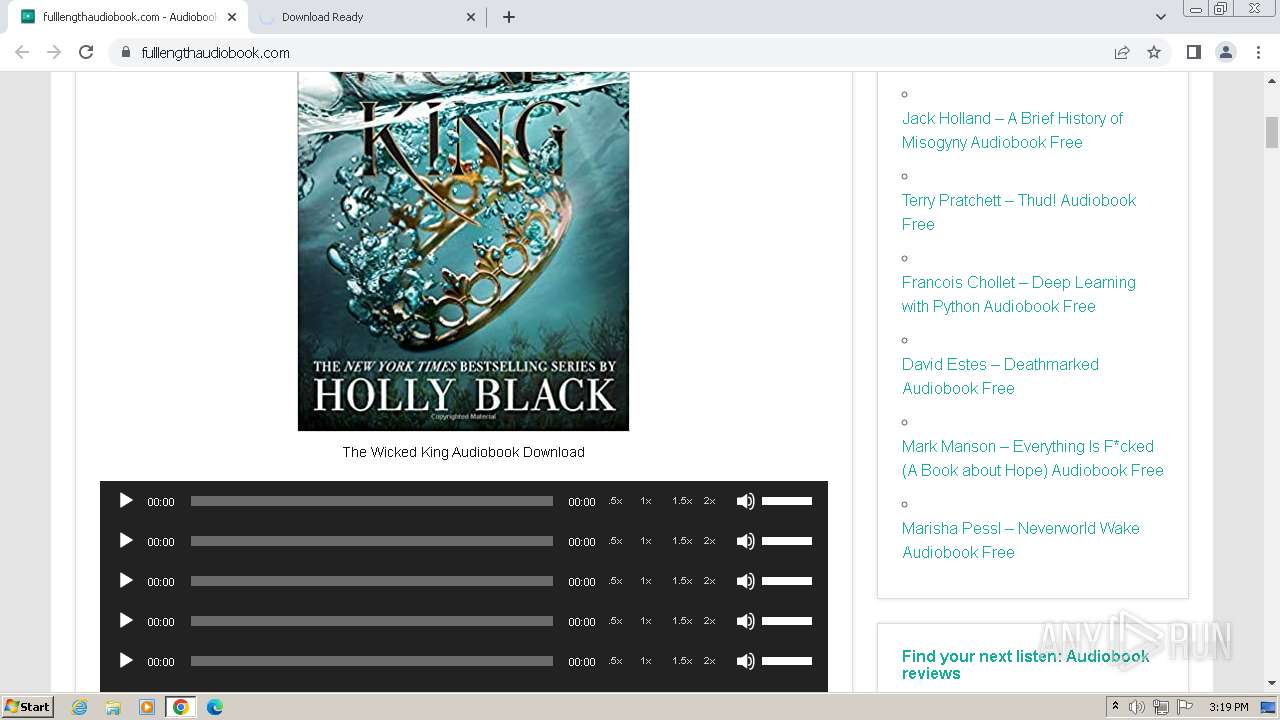Open the tab search dropdown arrow
The height and width of the screenshot is (720, 1280).
pyautogui.click(x=1160, y=17)
